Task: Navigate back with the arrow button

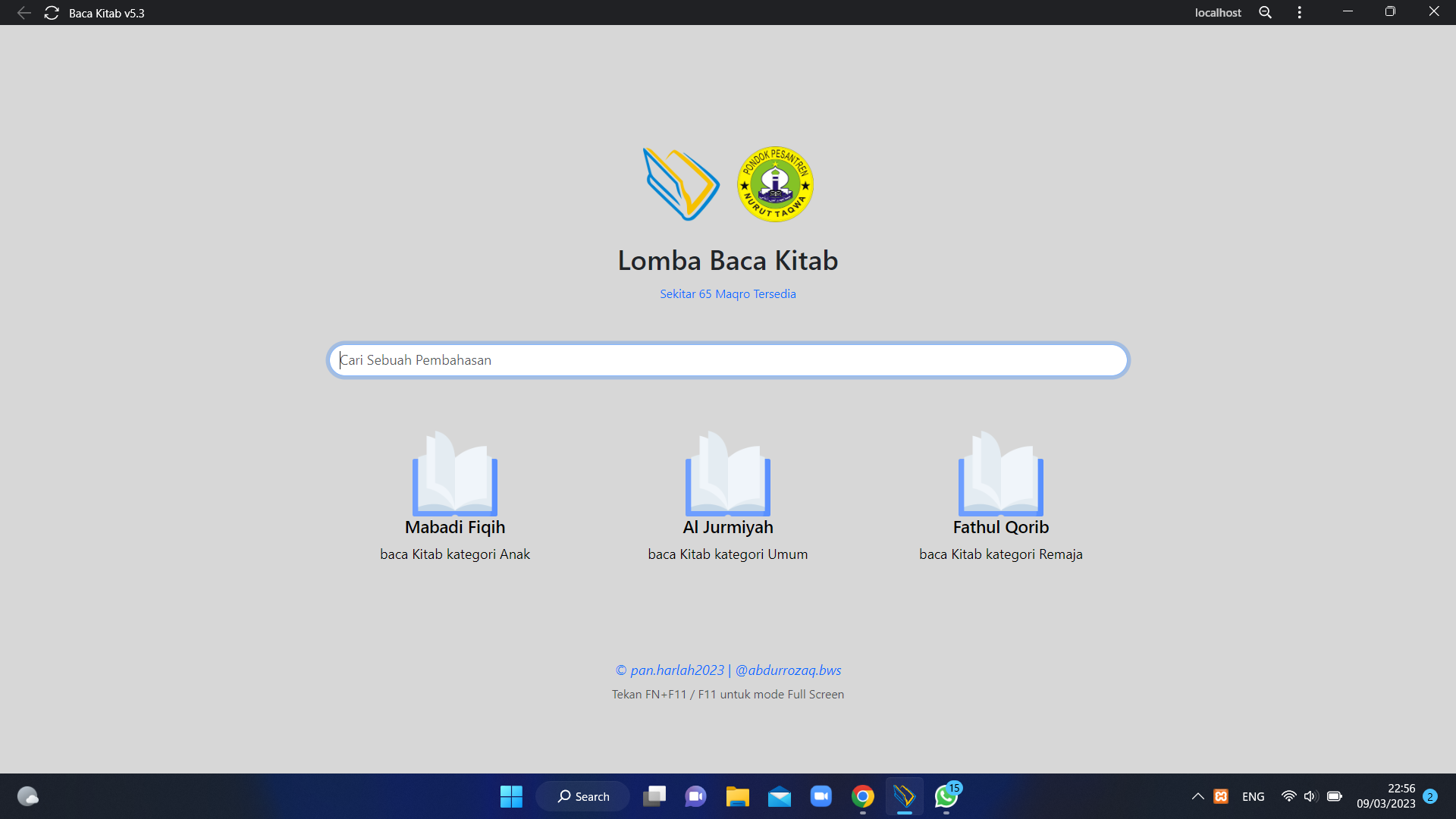Action: 24,12
